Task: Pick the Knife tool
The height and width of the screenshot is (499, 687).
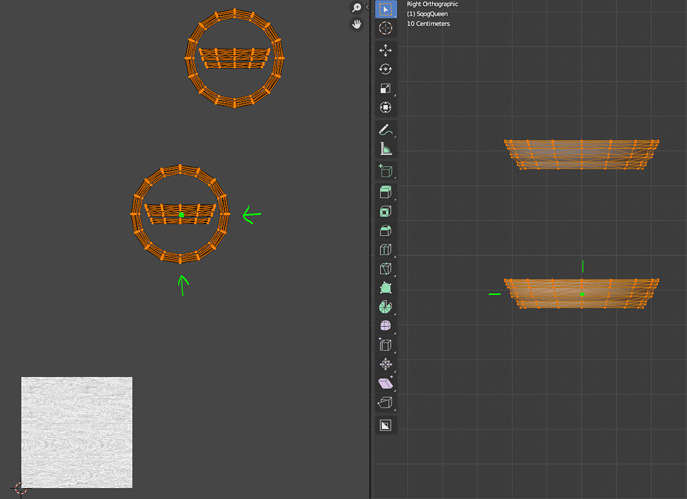Action: pos(386,269)
